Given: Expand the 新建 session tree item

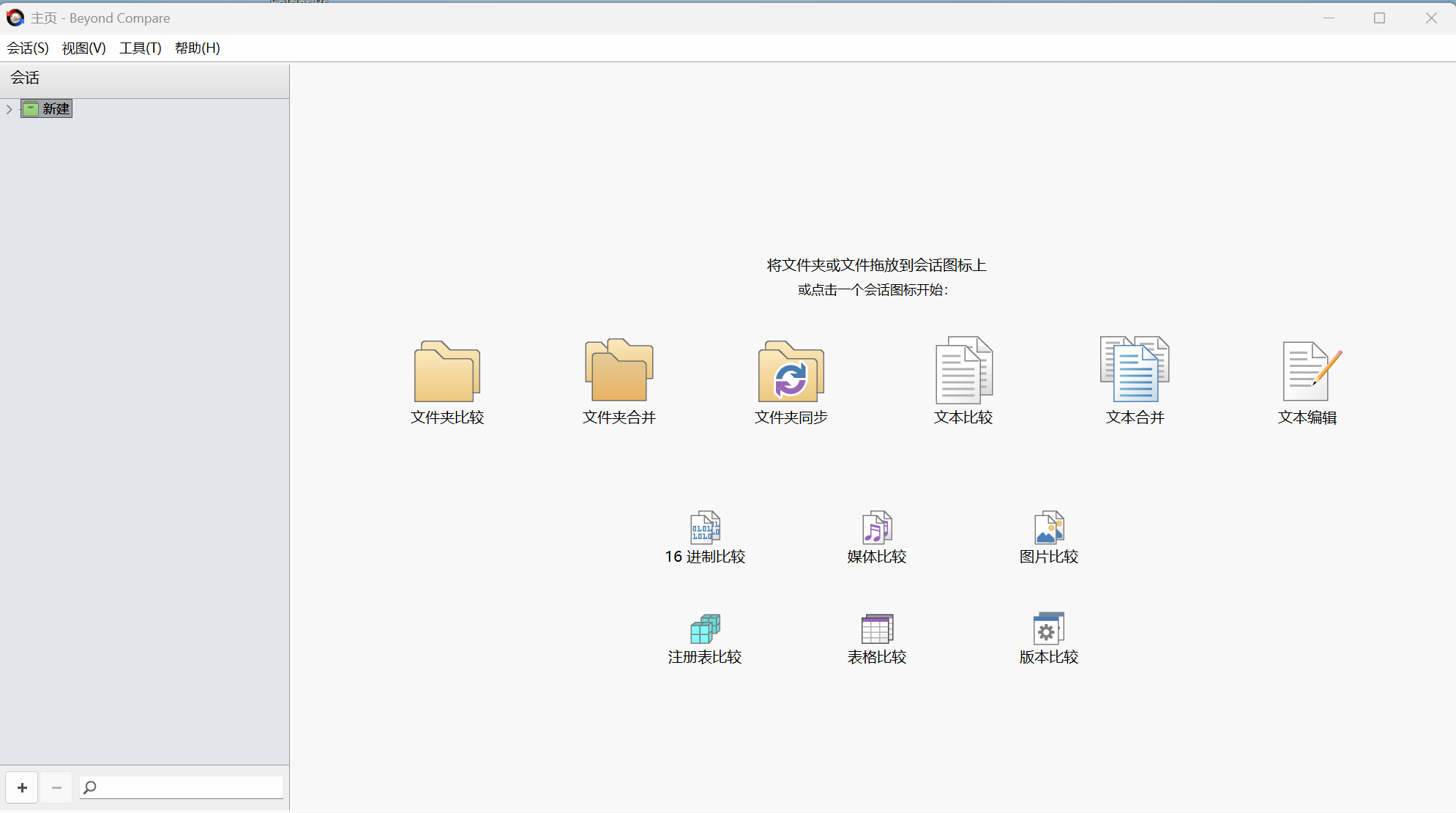Looking at the screenshot, I should pyautogui.click(x=9, y=108).
